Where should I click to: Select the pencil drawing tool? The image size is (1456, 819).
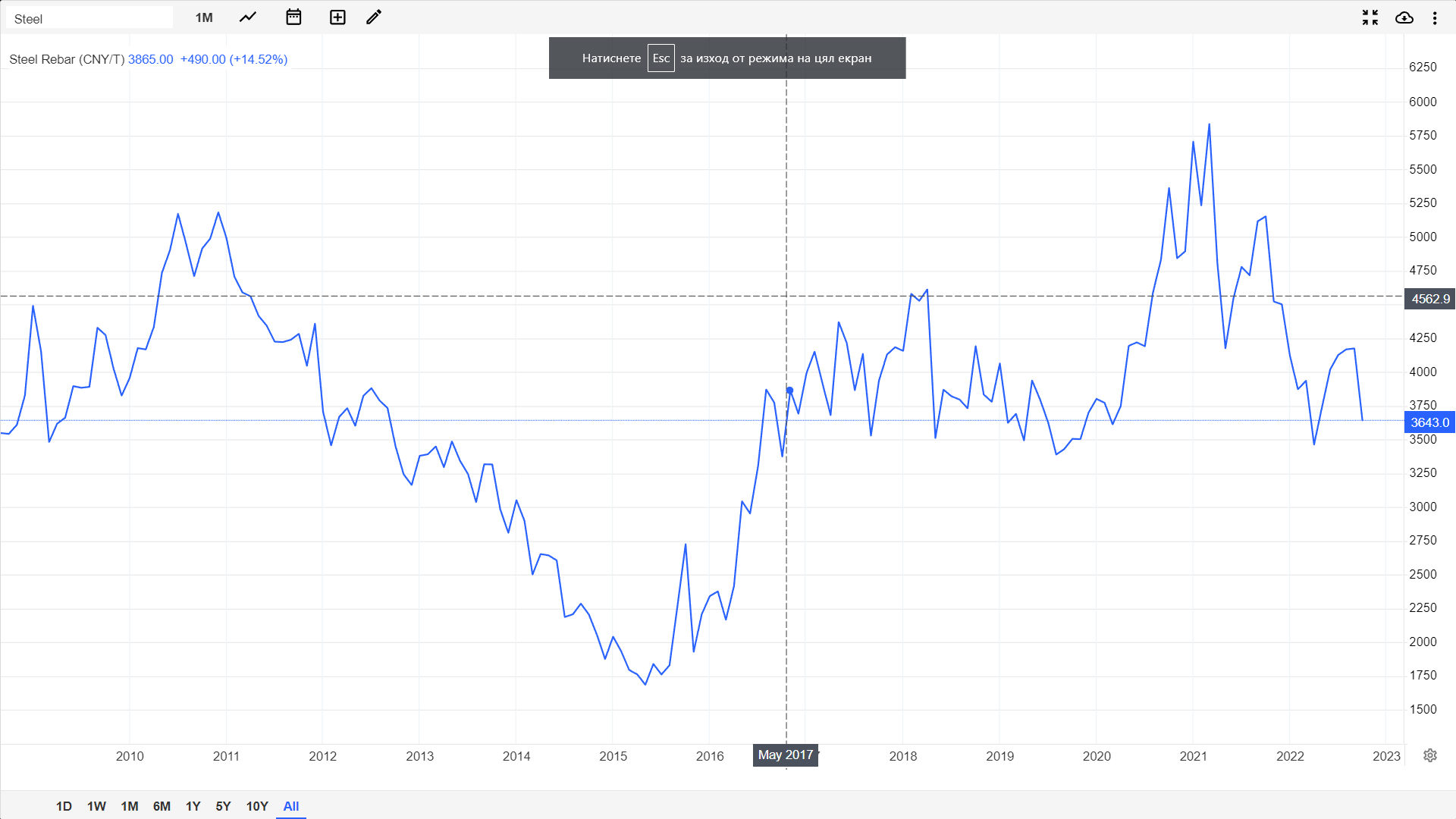pos(374,17)
